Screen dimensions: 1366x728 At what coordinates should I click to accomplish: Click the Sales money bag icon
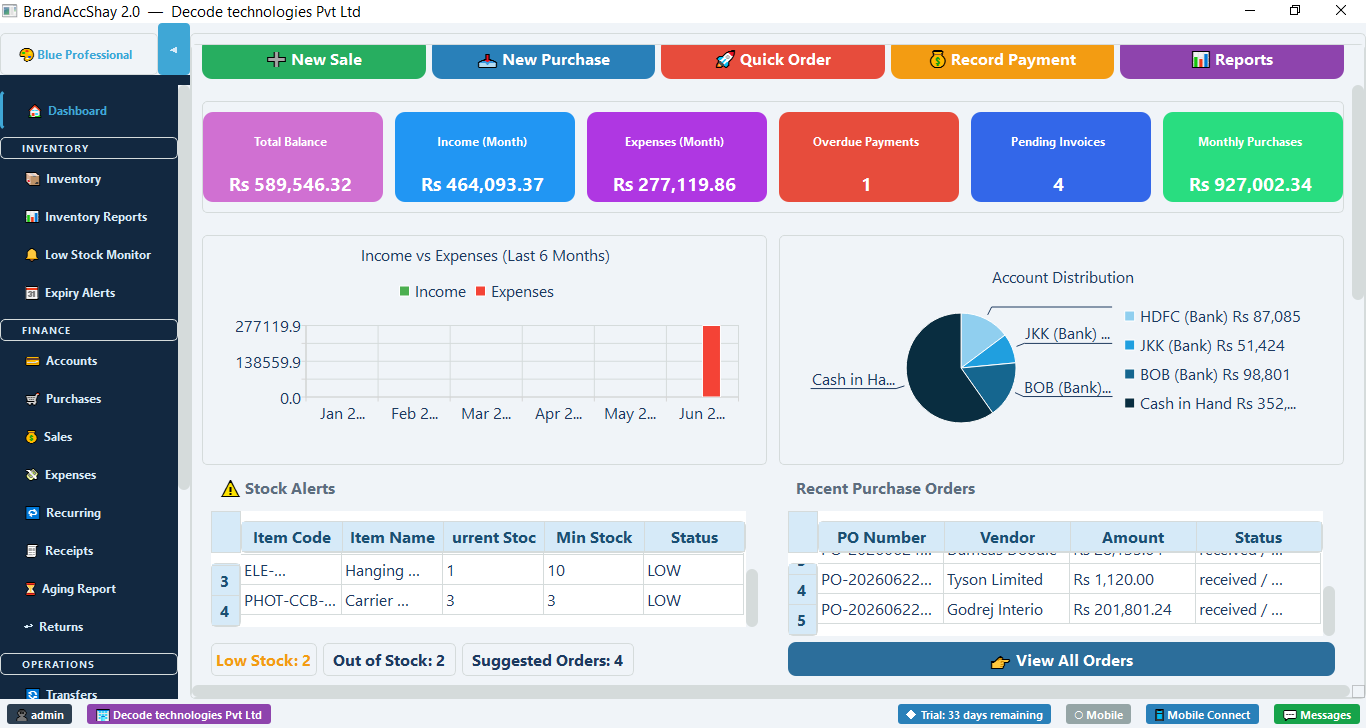pyautogui.click(x=33, y=437)
